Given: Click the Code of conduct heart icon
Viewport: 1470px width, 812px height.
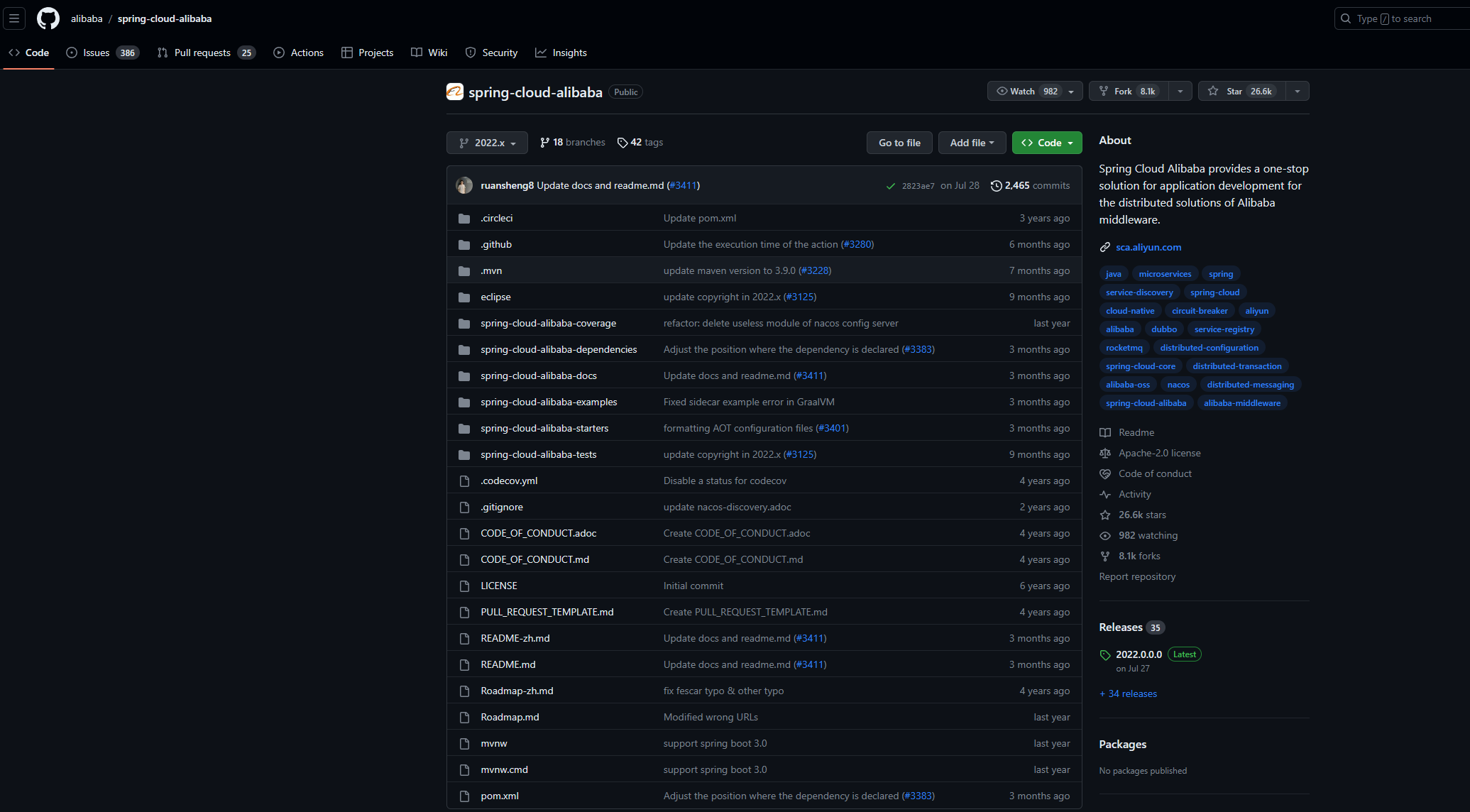Looking at the screenshot, I should click(x=1105, y=474).
